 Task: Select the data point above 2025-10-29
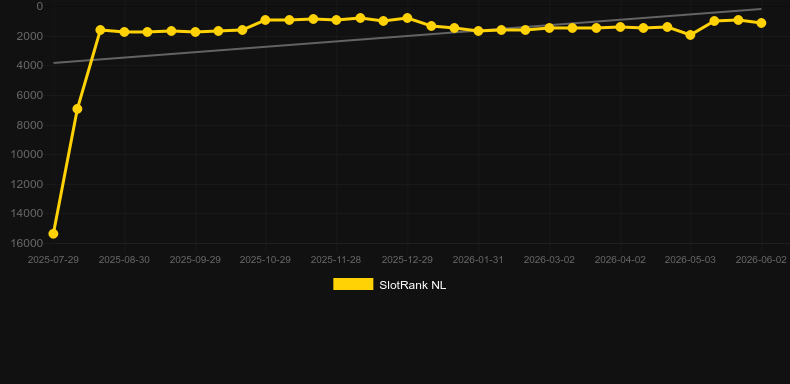click(266, 20)
